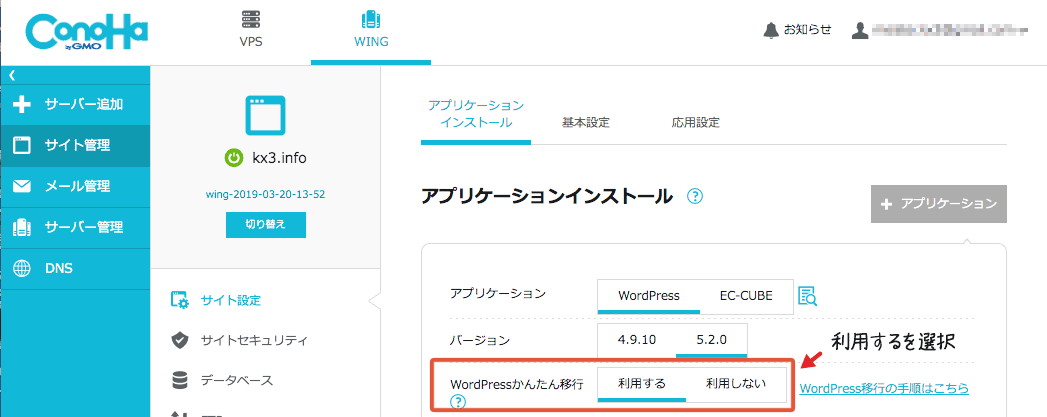Screen dimensions: 1047x417
Task: Switch to the WING service tab
Action: (x=371, y=31)
